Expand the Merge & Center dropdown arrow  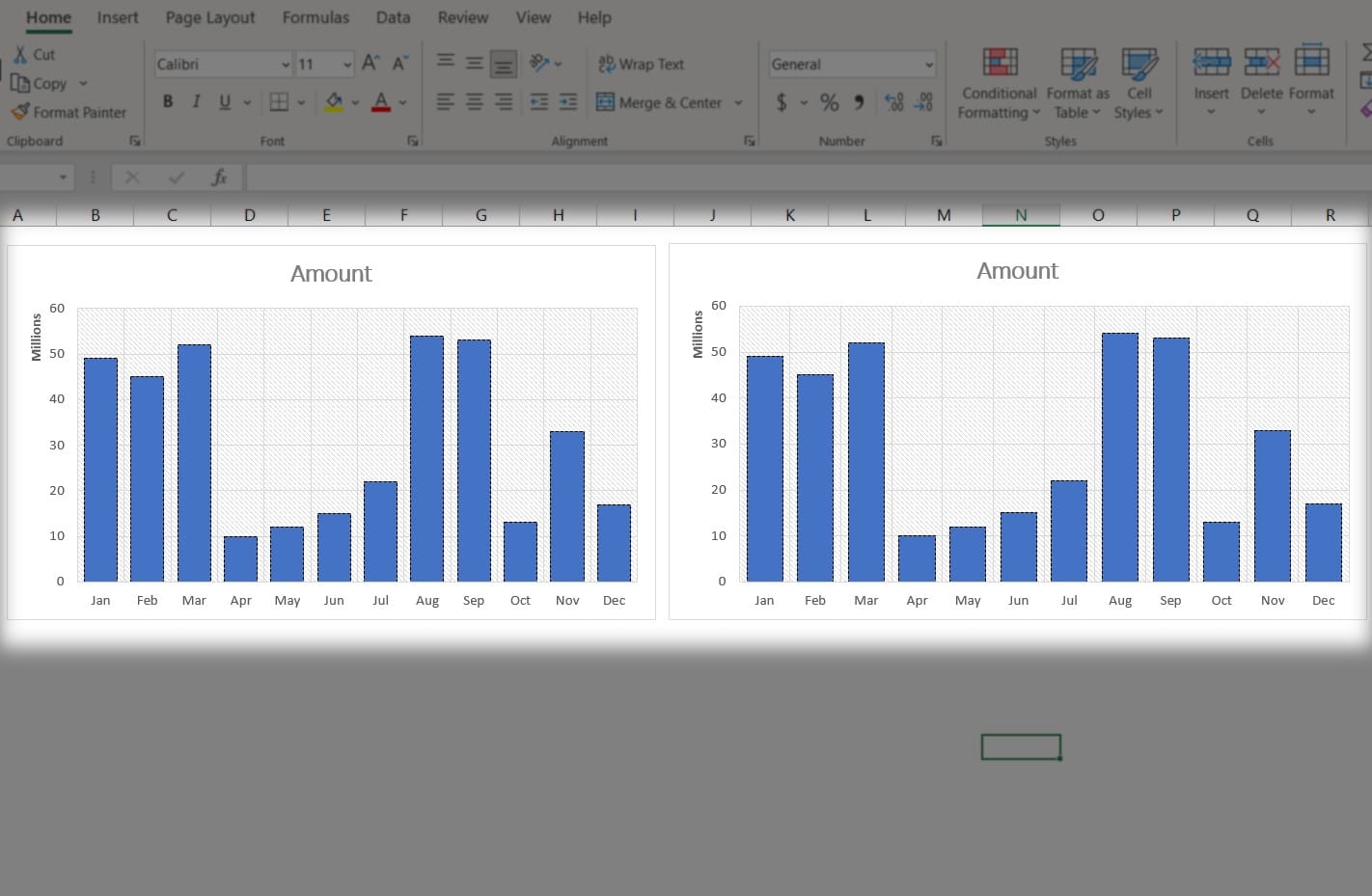pos(738,102)
